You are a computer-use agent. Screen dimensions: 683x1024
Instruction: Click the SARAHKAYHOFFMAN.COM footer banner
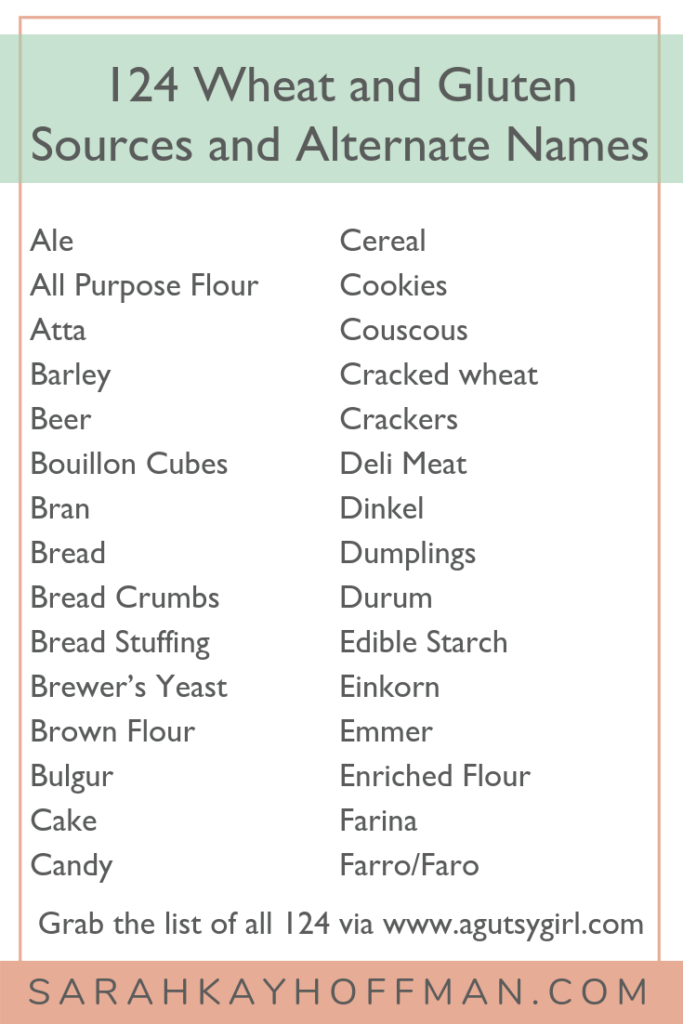342,992
